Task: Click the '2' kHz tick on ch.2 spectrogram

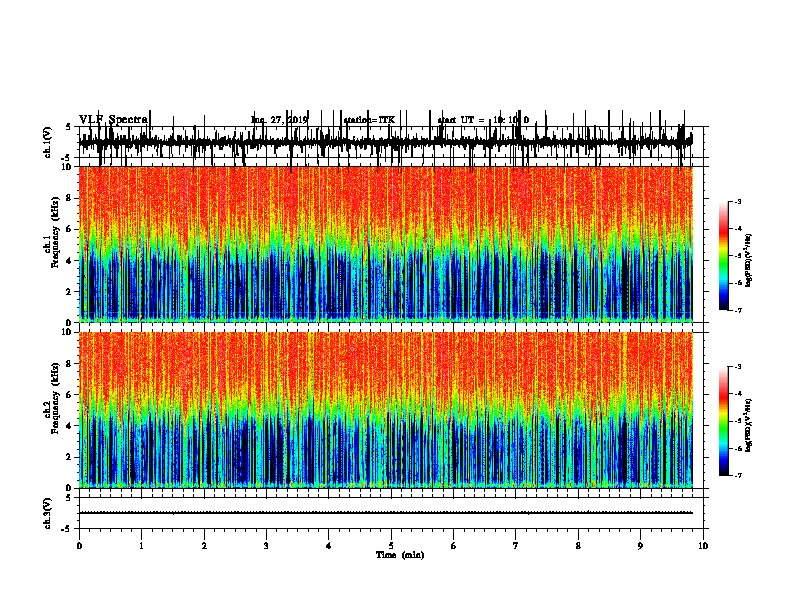Action: [69, 457]
